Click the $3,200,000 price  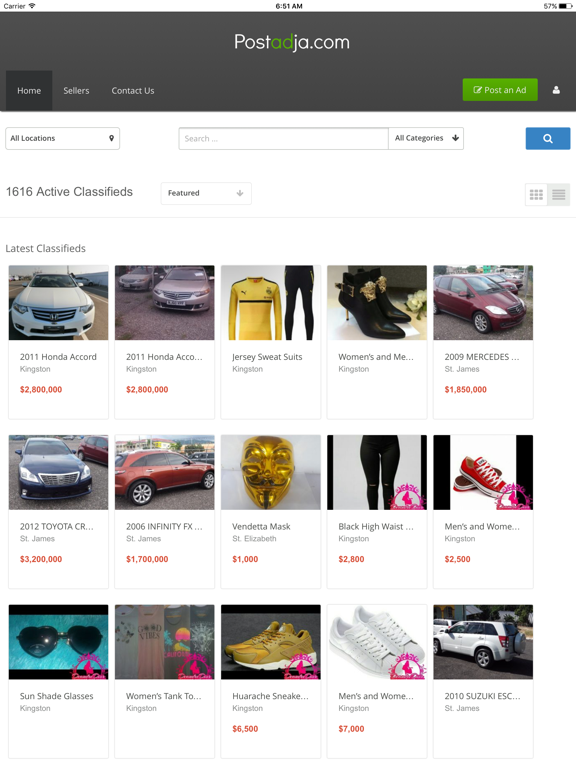[x=41, y=559]
